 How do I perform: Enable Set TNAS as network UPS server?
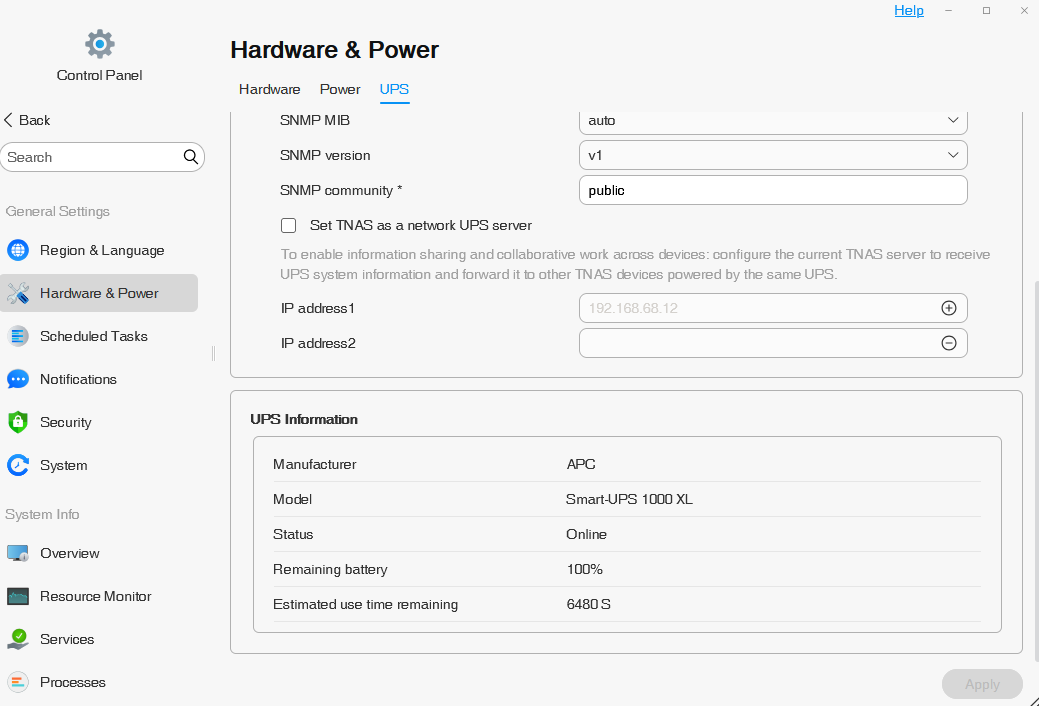288,225
